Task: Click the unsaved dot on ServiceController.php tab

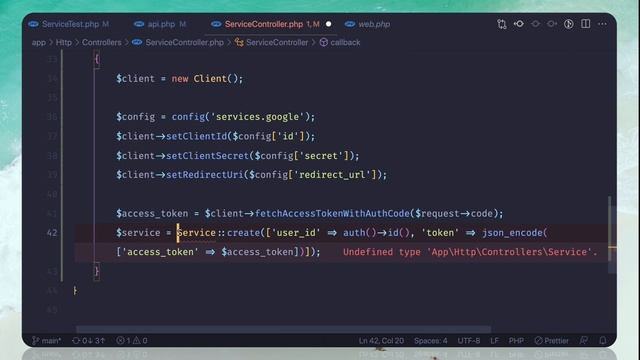Action: point(329,24)
